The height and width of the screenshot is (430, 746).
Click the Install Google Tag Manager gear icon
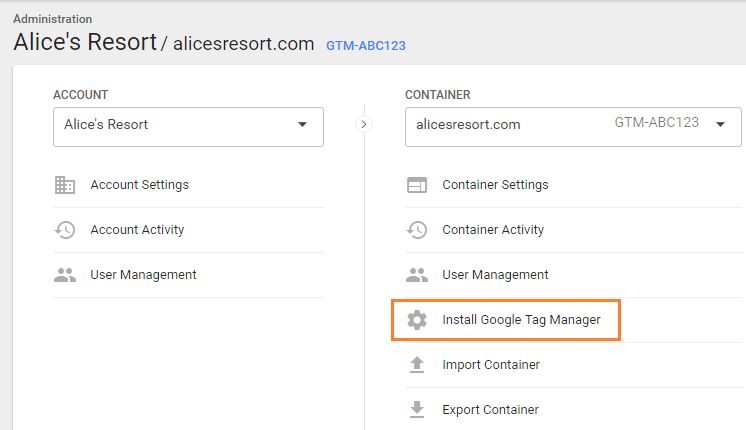coord(417,320)
